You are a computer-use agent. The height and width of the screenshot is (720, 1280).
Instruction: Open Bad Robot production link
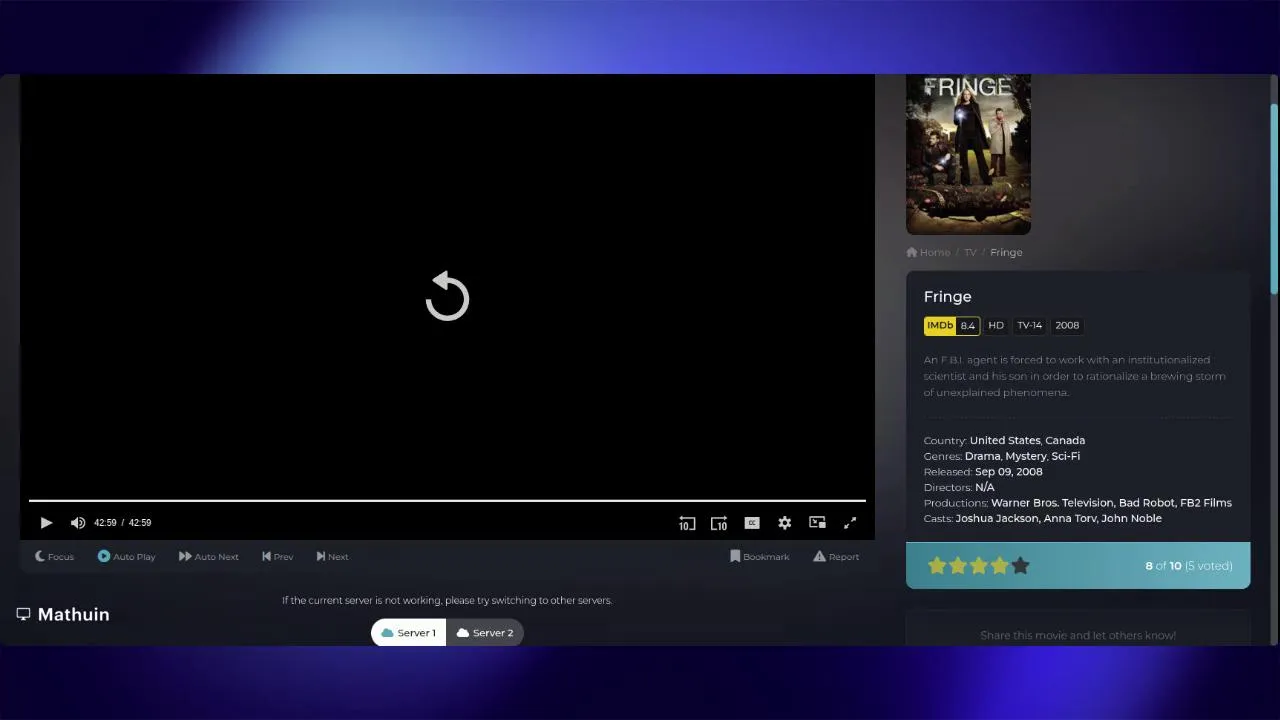pos(1147,503)
